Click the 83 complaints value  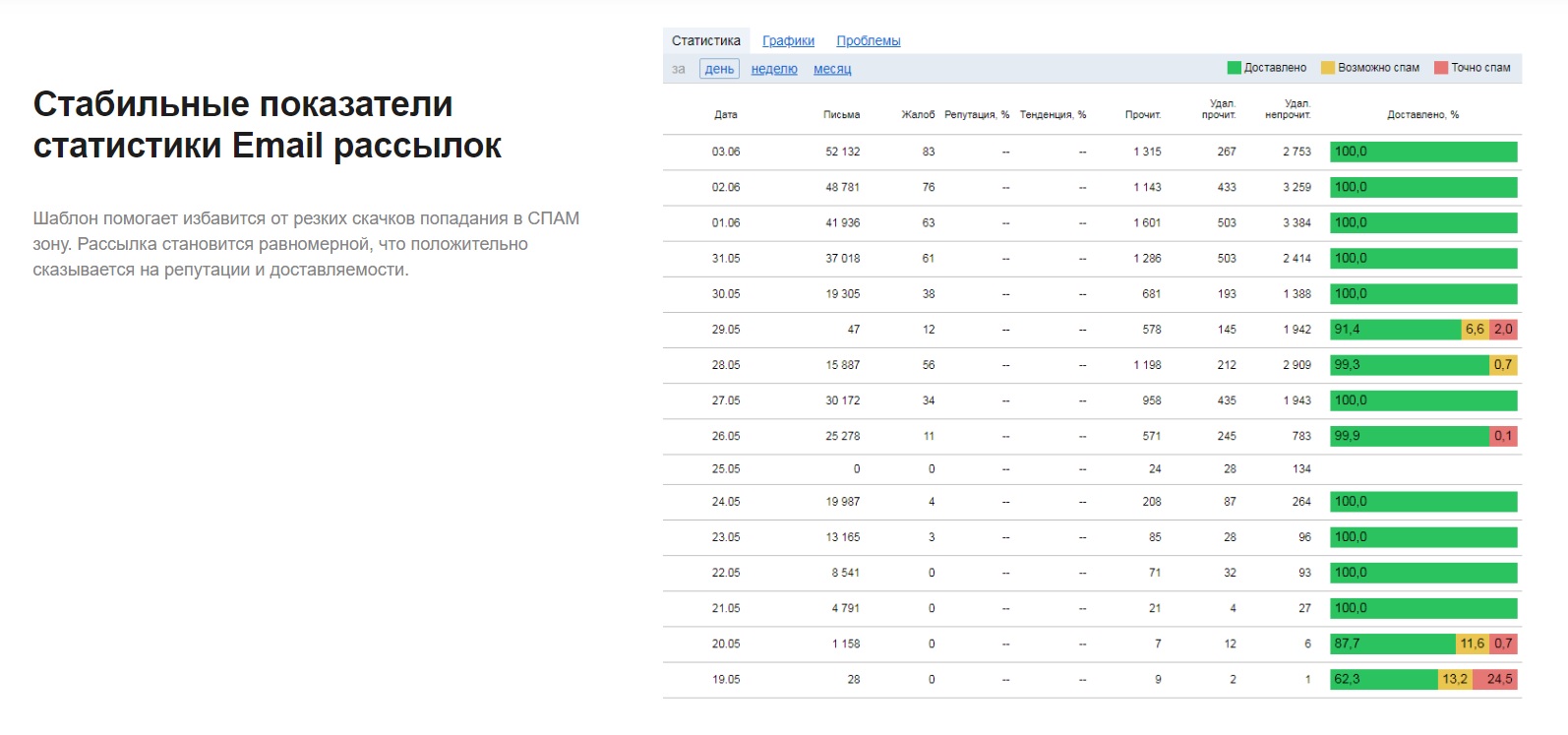pyautogui.click(x=929, y=152)
